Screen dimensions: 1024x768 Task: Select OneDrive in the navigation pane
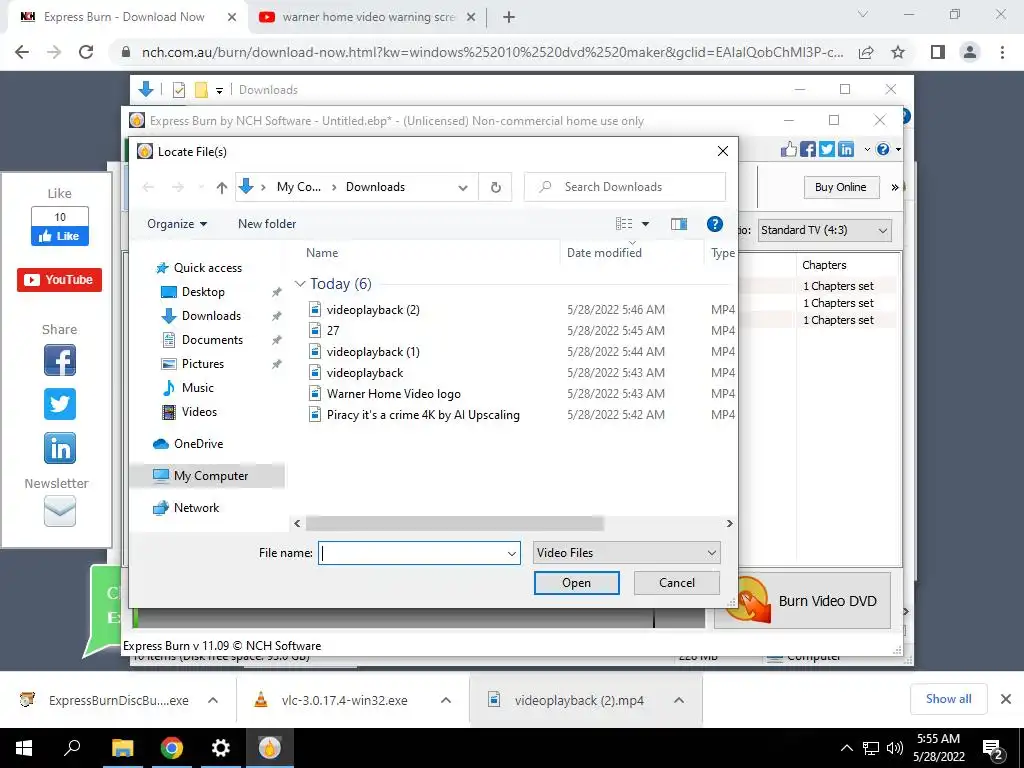198,443
